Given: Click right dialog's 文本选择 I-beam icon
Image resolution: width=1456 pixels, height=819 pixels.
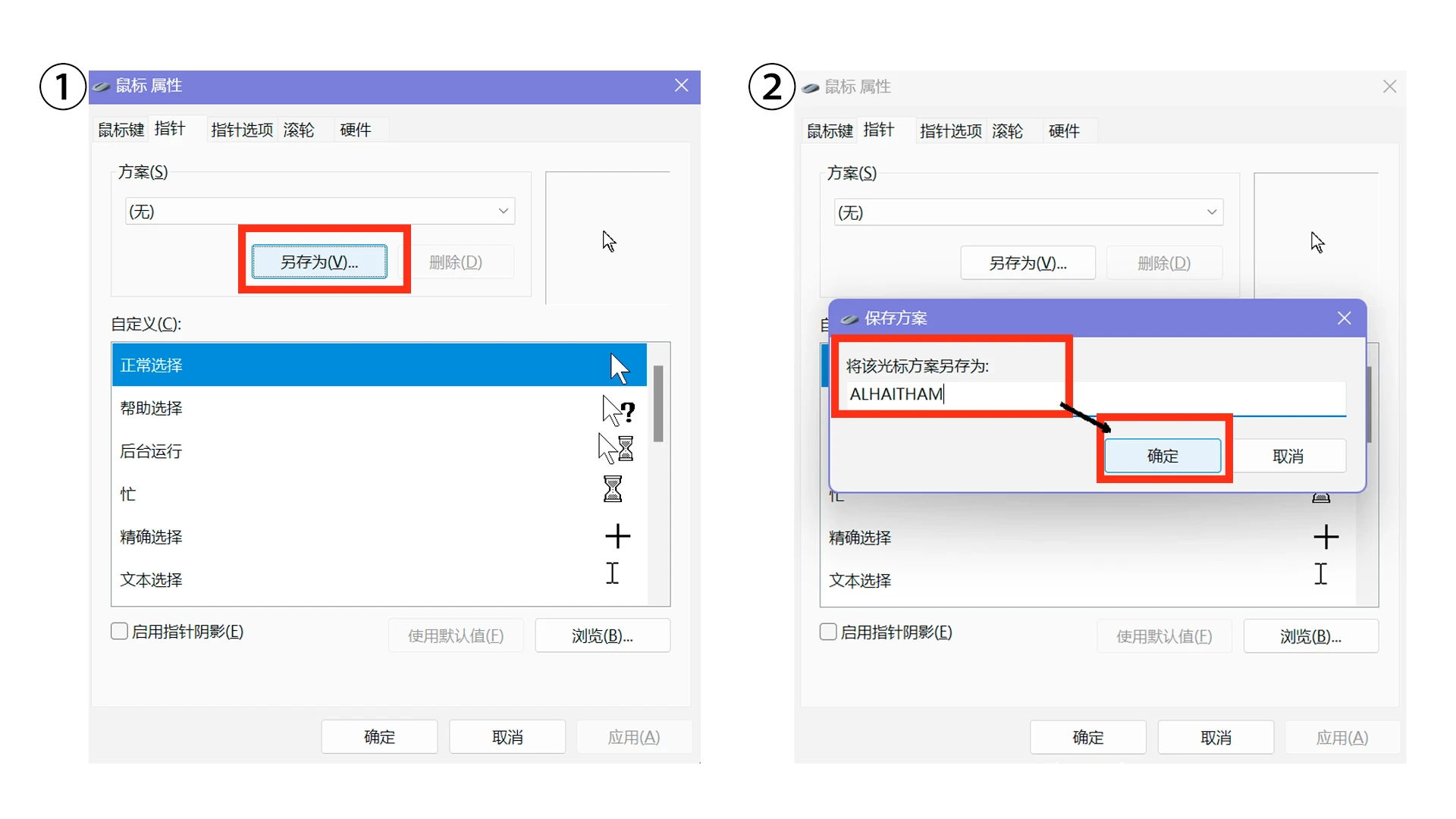Looking at the screenshot, I should pyautogui.click(x=1321, y=574).
